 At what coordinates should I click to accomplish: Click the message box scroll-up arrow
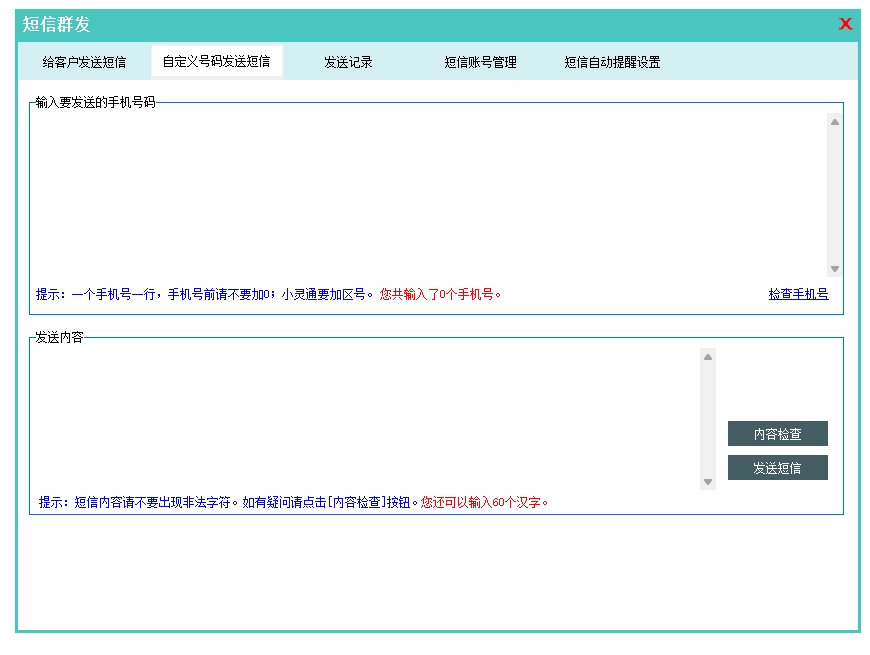[x=708, y=356]
